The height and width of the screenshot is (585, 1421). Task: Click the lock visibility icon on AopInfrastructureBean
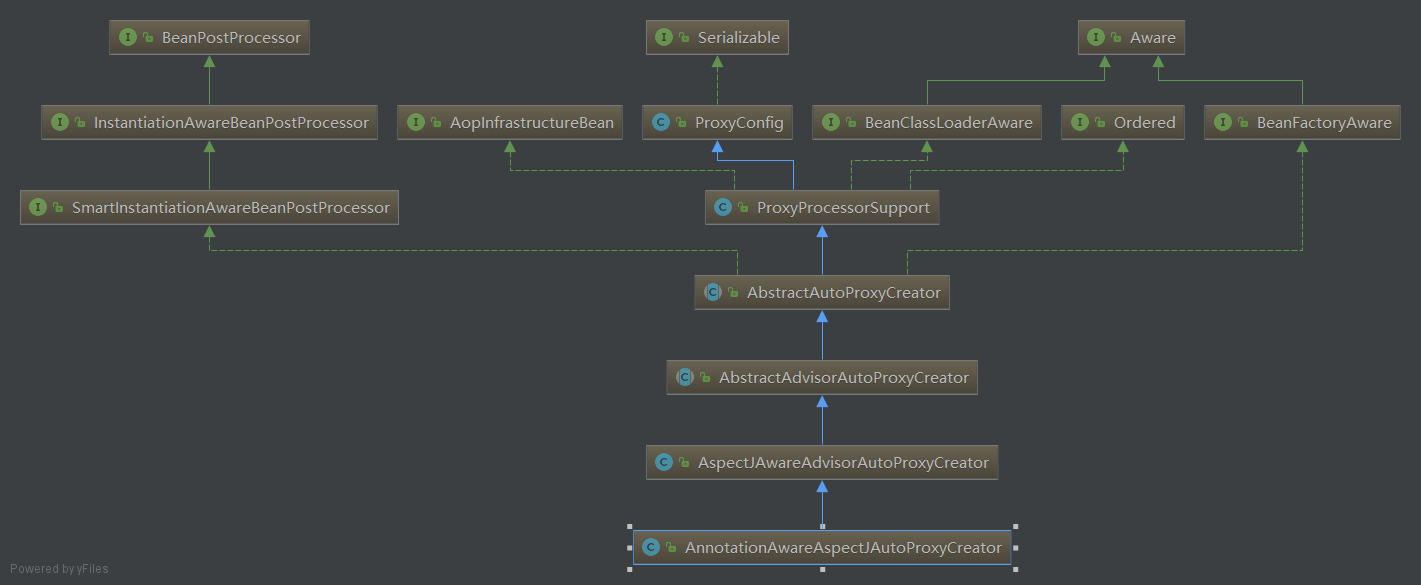pyautogui.click(x=436, y=123)
